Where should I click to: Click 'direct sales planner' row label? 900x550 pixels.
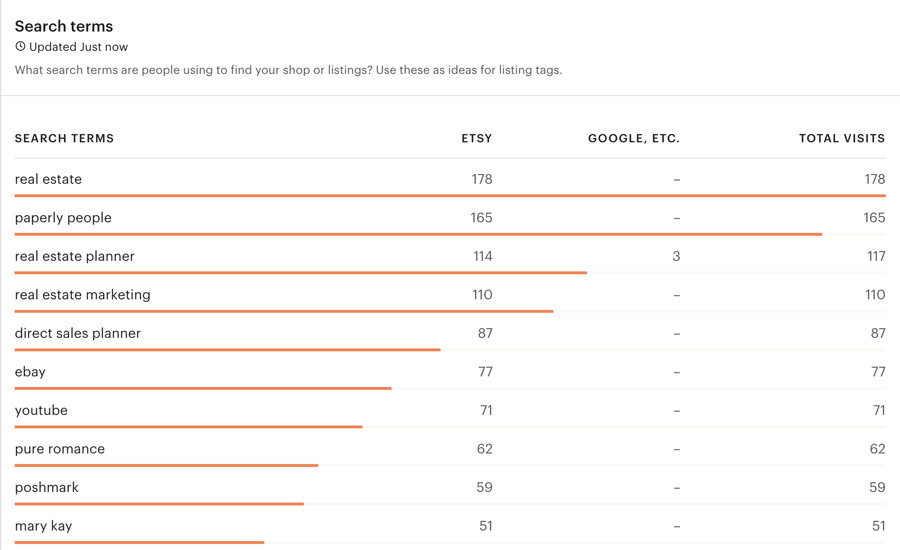77,334
